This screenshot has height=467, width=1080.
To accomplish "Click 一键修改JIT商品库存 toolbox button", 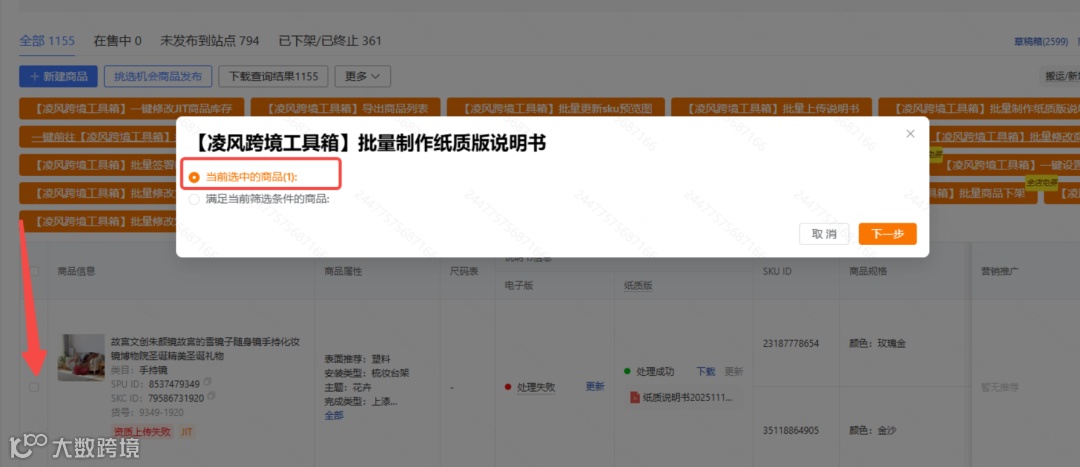I will (x=131, y=108).
